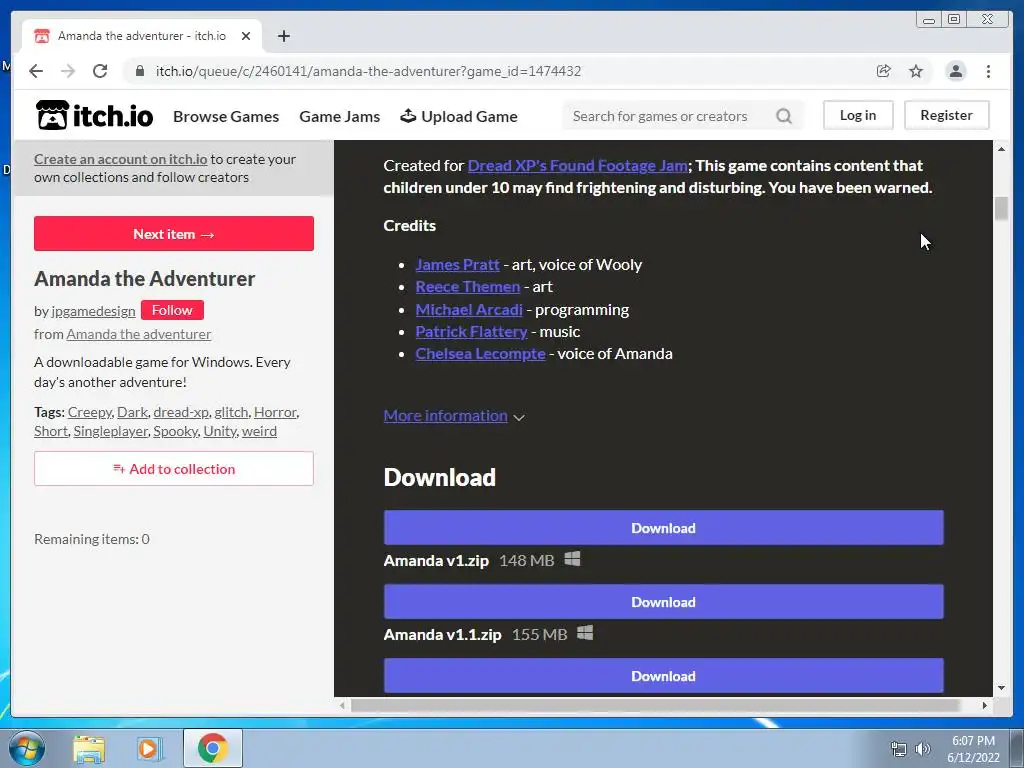Click the share page icon in address bar
This screenshot has width=1024, height=768.
884,71
